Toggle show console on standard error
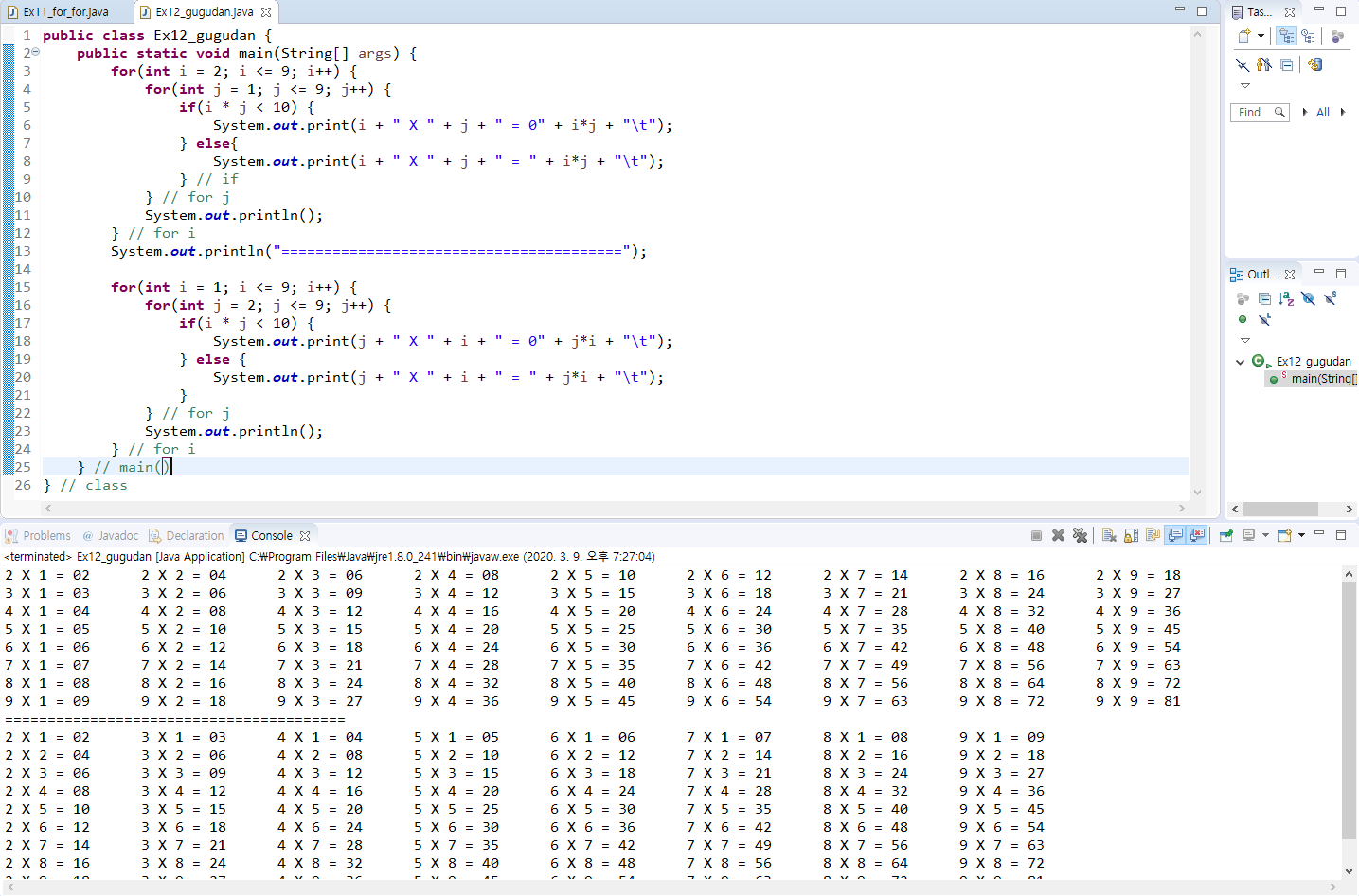 point(1197,536)
